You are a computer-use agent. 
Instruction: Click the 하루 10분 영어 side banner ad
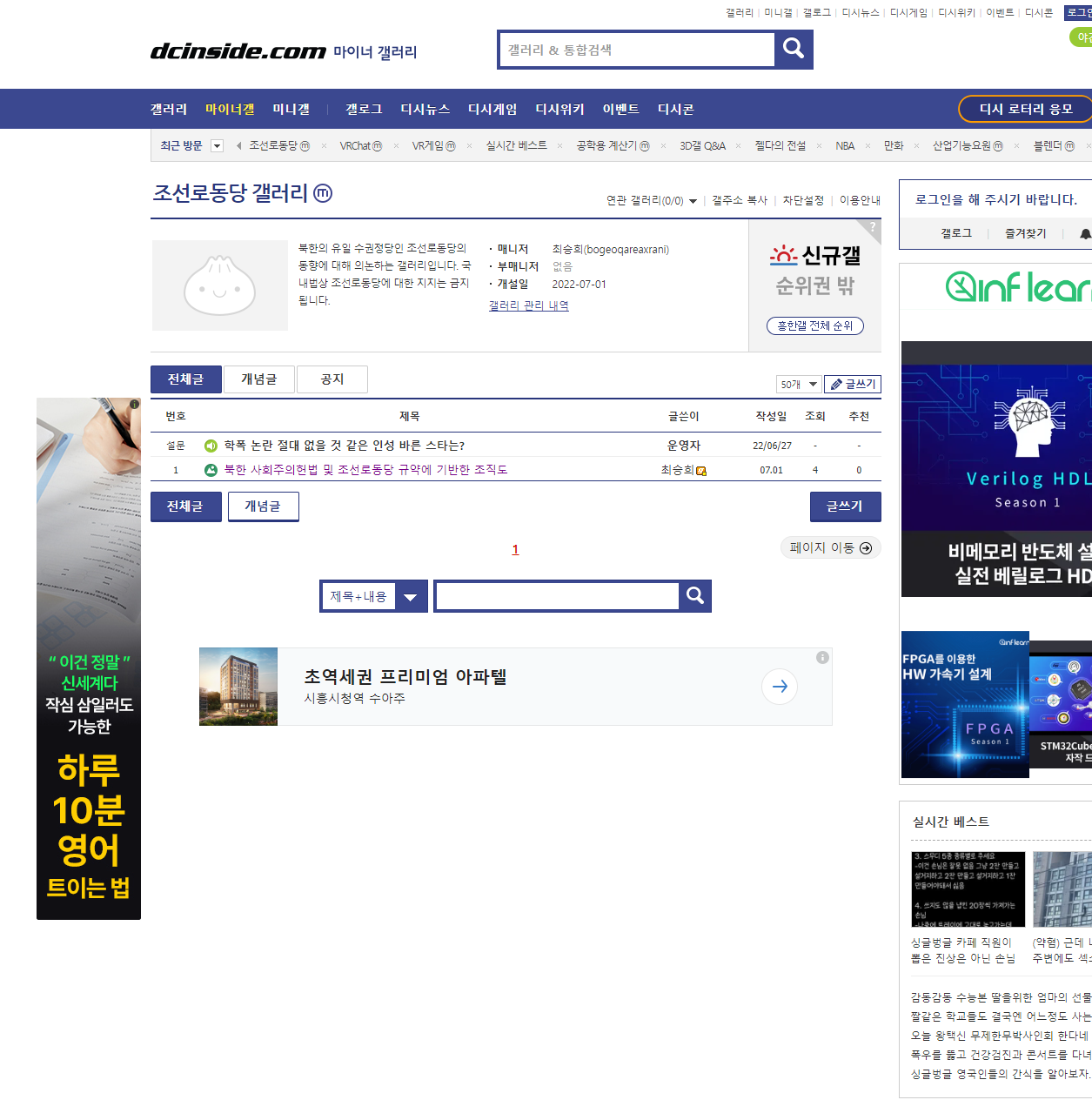[89, 659]
